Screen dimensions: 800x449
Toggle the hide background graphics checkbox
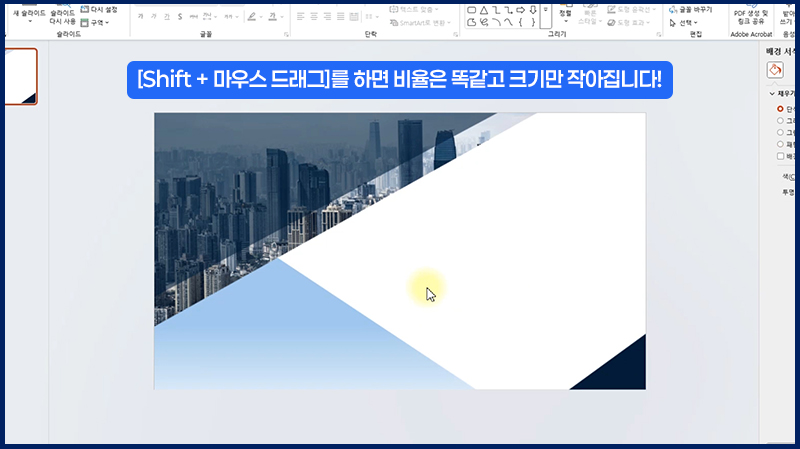(780, 156)
